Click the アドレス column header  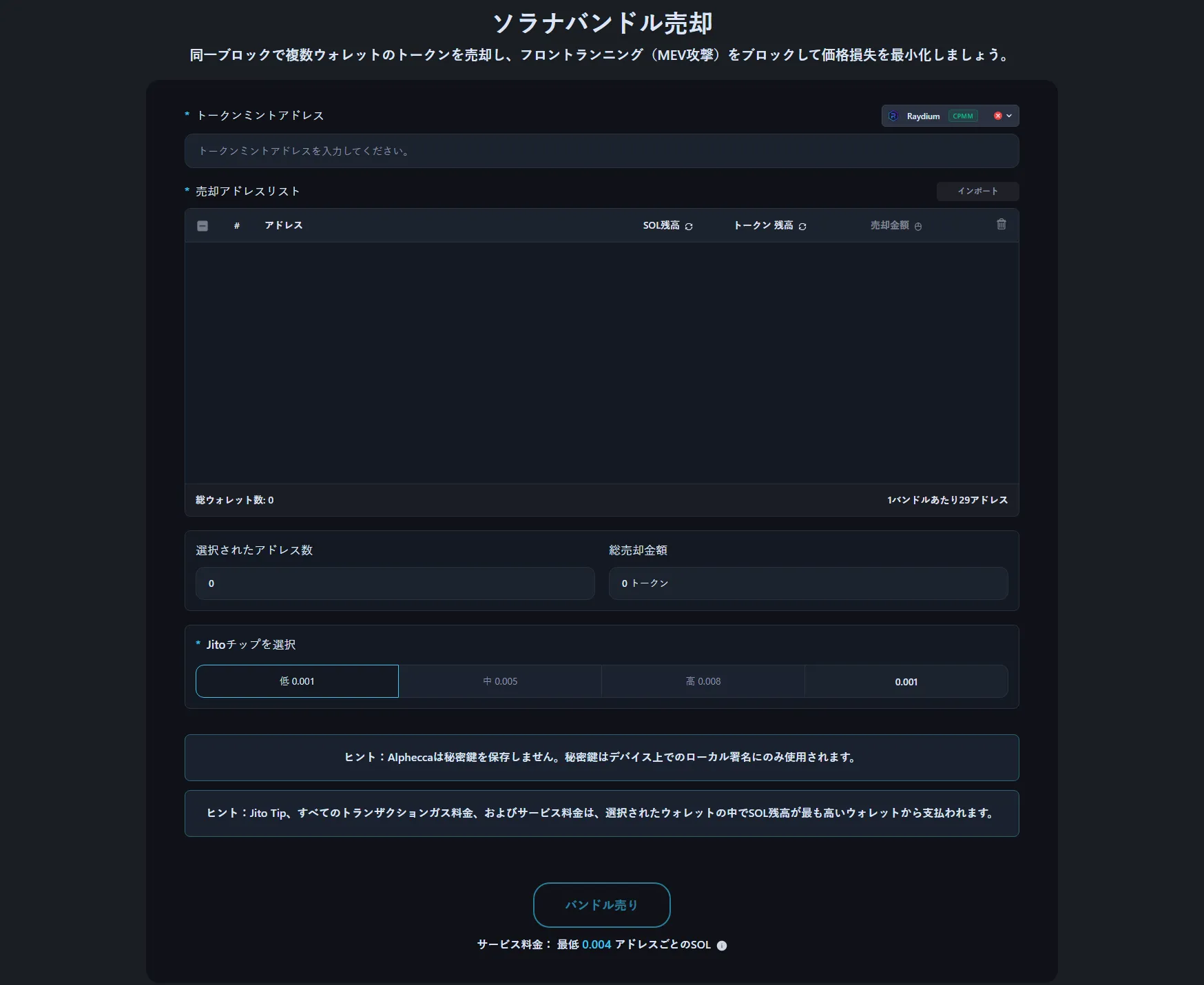284,225
